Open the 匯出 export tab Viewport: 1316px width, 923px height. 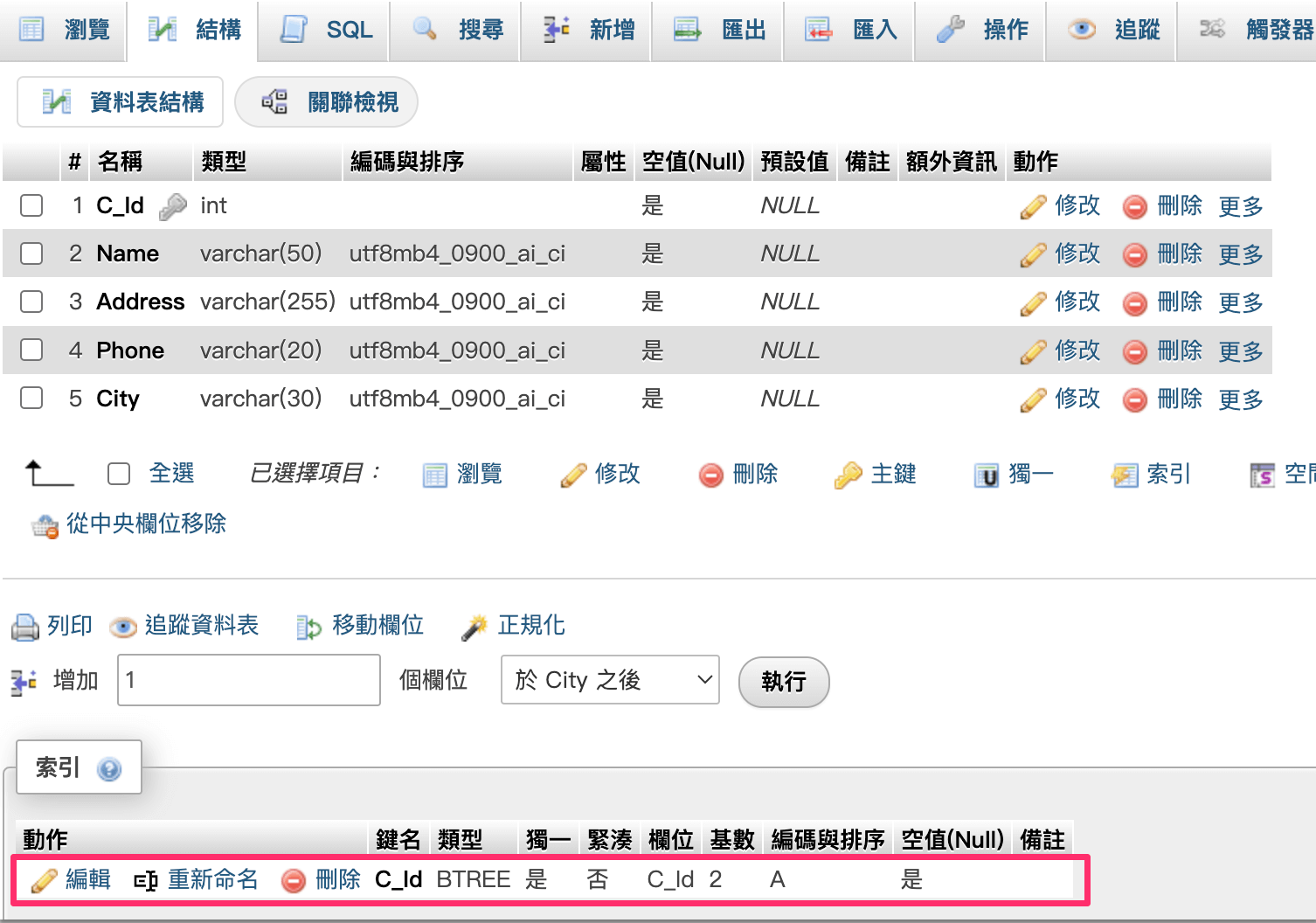[x=721, y=30]
